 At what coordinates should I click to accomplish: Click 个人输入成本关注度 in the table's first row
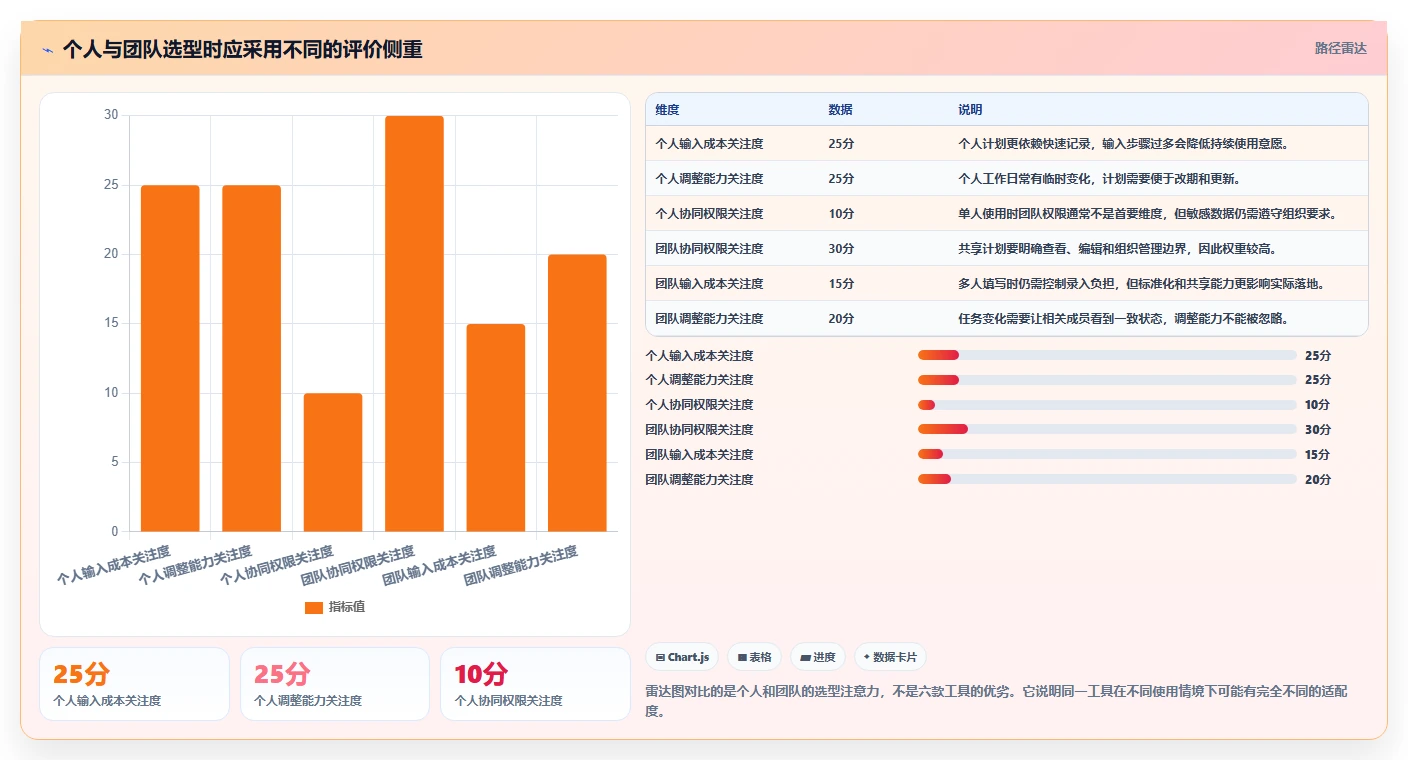[x=709, y=144]
